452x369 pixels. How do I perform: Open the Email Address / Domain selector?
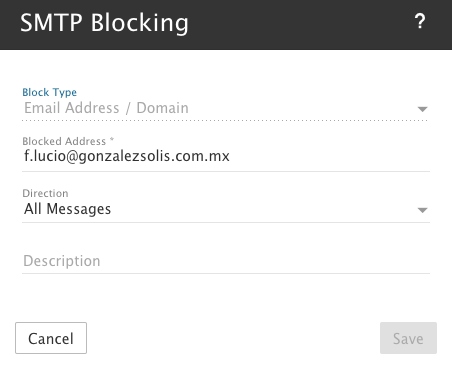[x=226, y=108]
